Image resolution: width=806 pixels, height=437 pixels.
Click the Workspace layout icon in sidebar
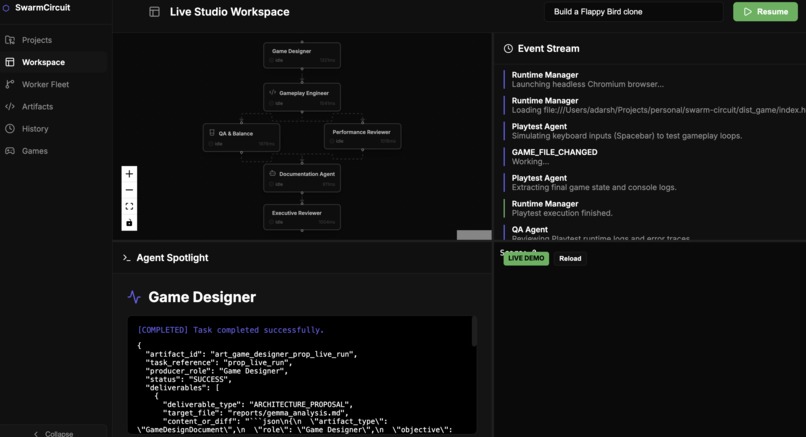(10, 62)
